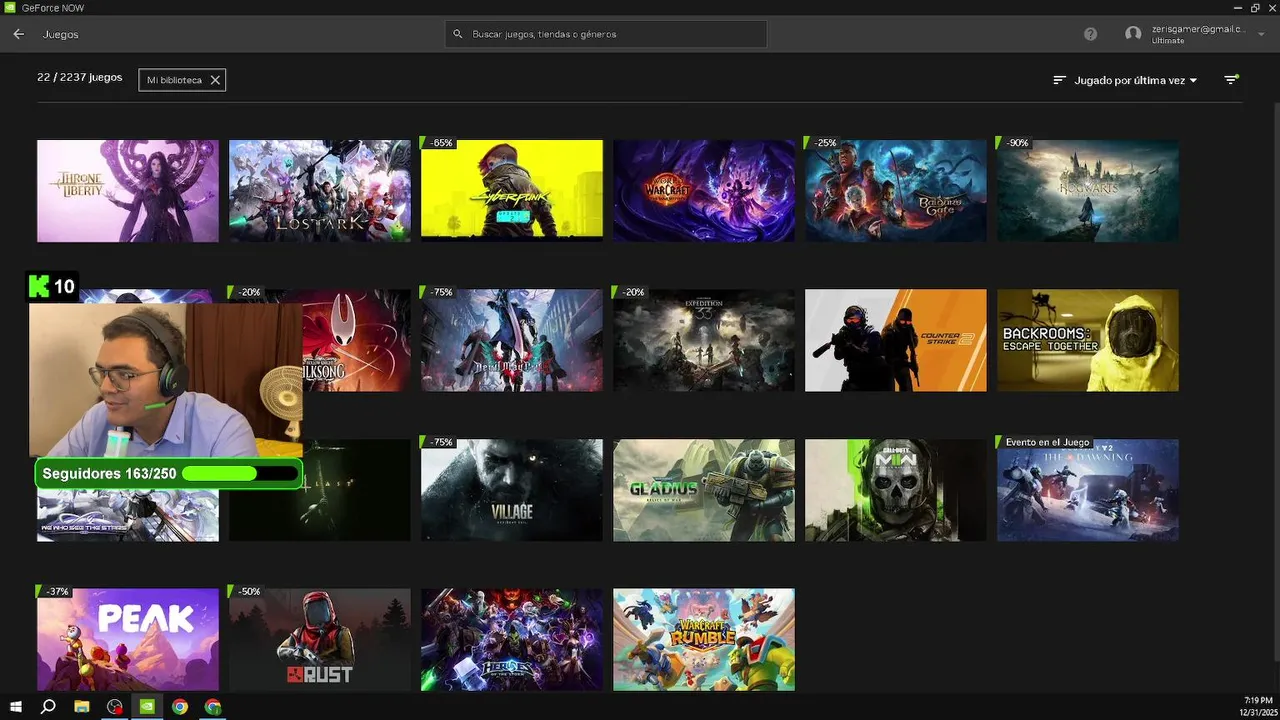
Task: Switch to OBS Studio in the taskbar
Action: tap(115, 707)
